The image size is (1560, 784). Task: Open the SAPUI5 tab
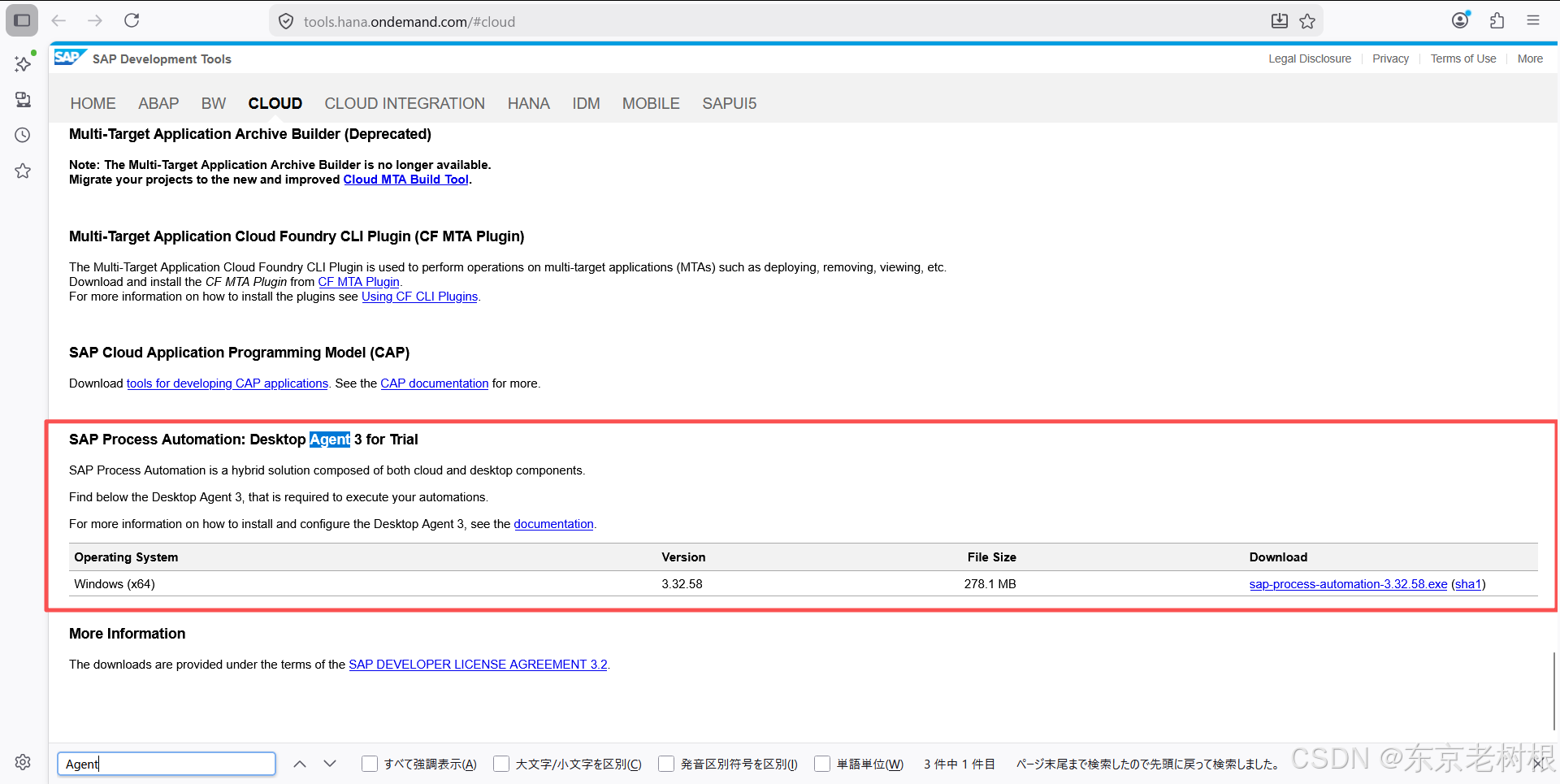730,103
